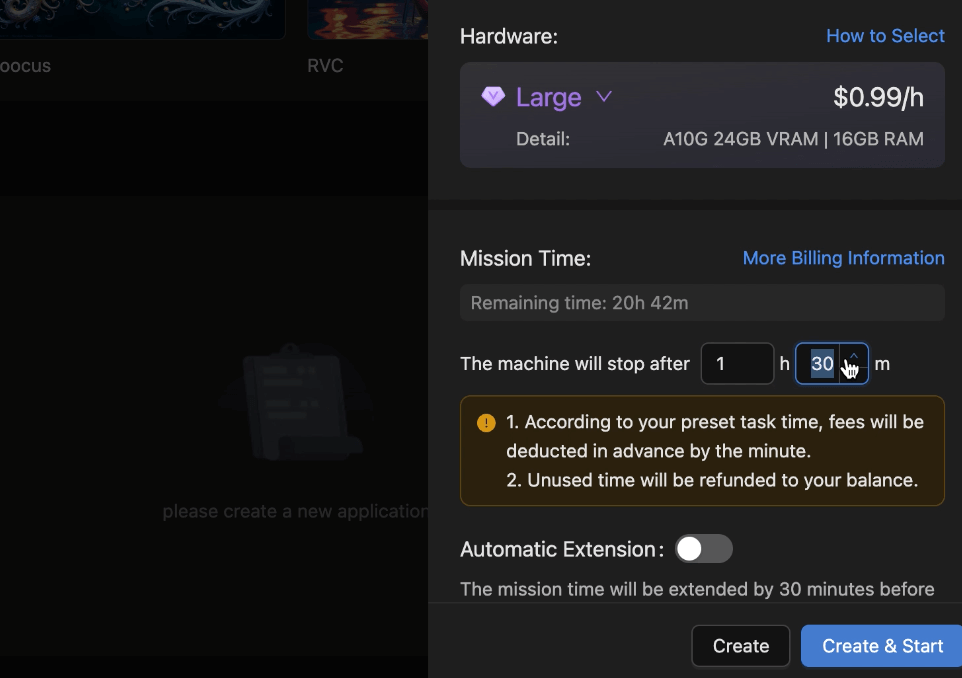Click the RVC app label
962x678 pixels.
click(x=325, y=66)
